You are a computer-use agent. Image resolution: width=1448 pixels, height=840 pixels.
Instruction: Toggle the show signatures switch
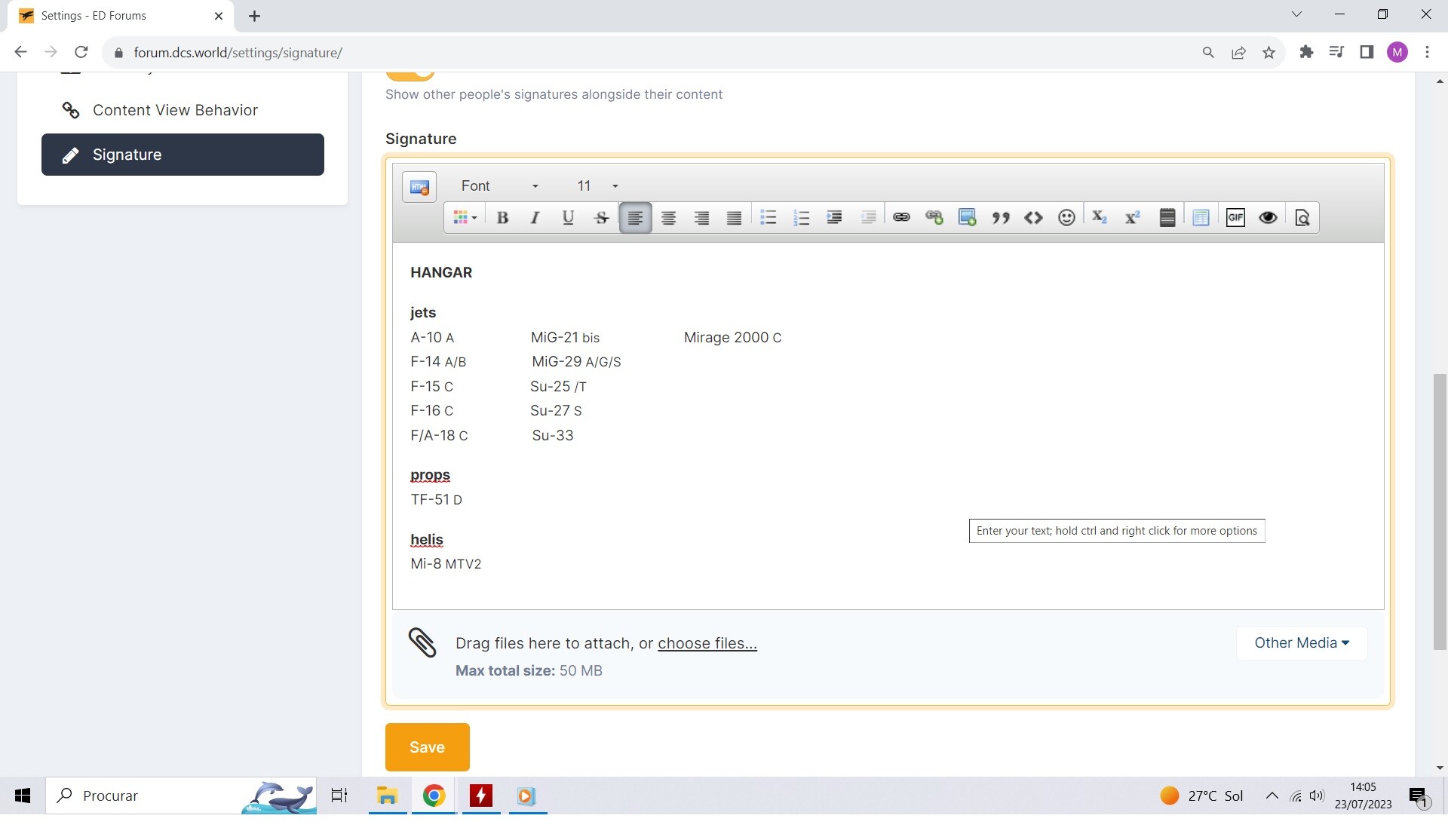tap(410, 75)
